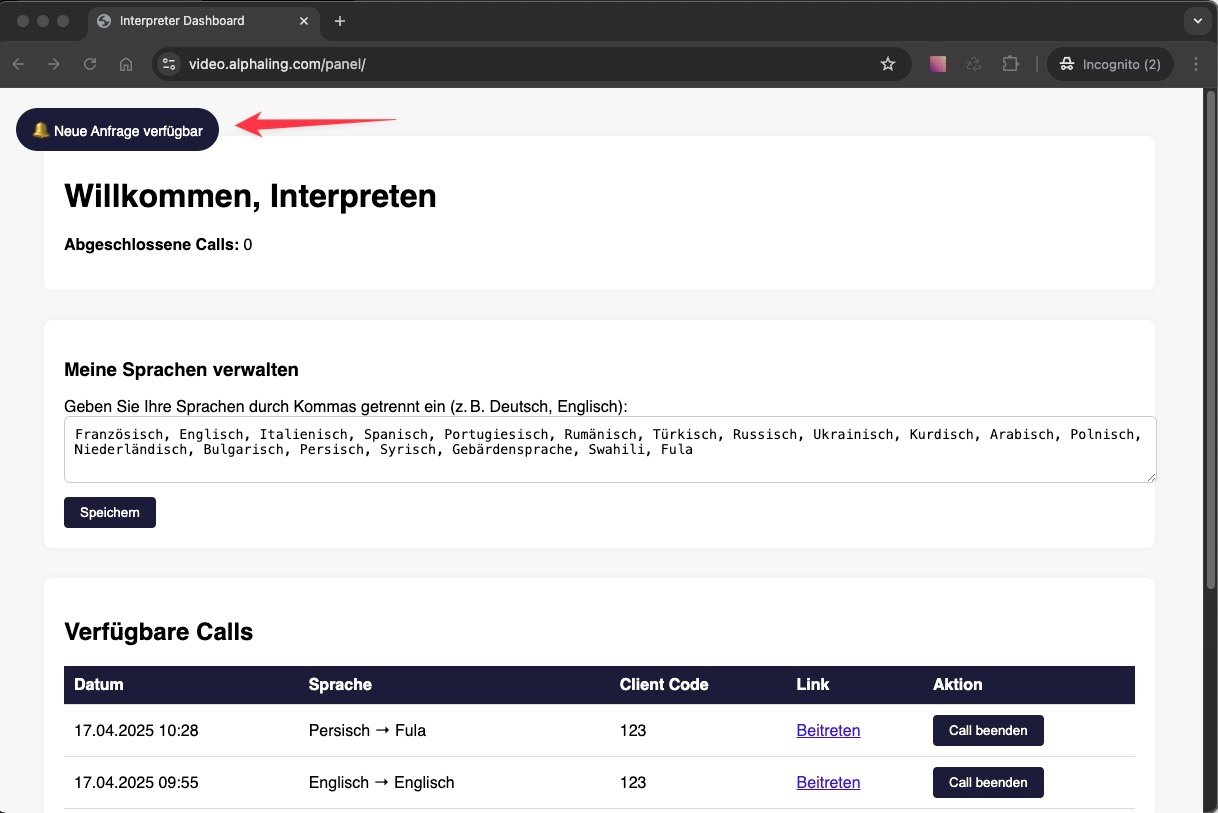
Task: Click Beitreten for Persisch → Fula call
Action: (x=828, y=731)
